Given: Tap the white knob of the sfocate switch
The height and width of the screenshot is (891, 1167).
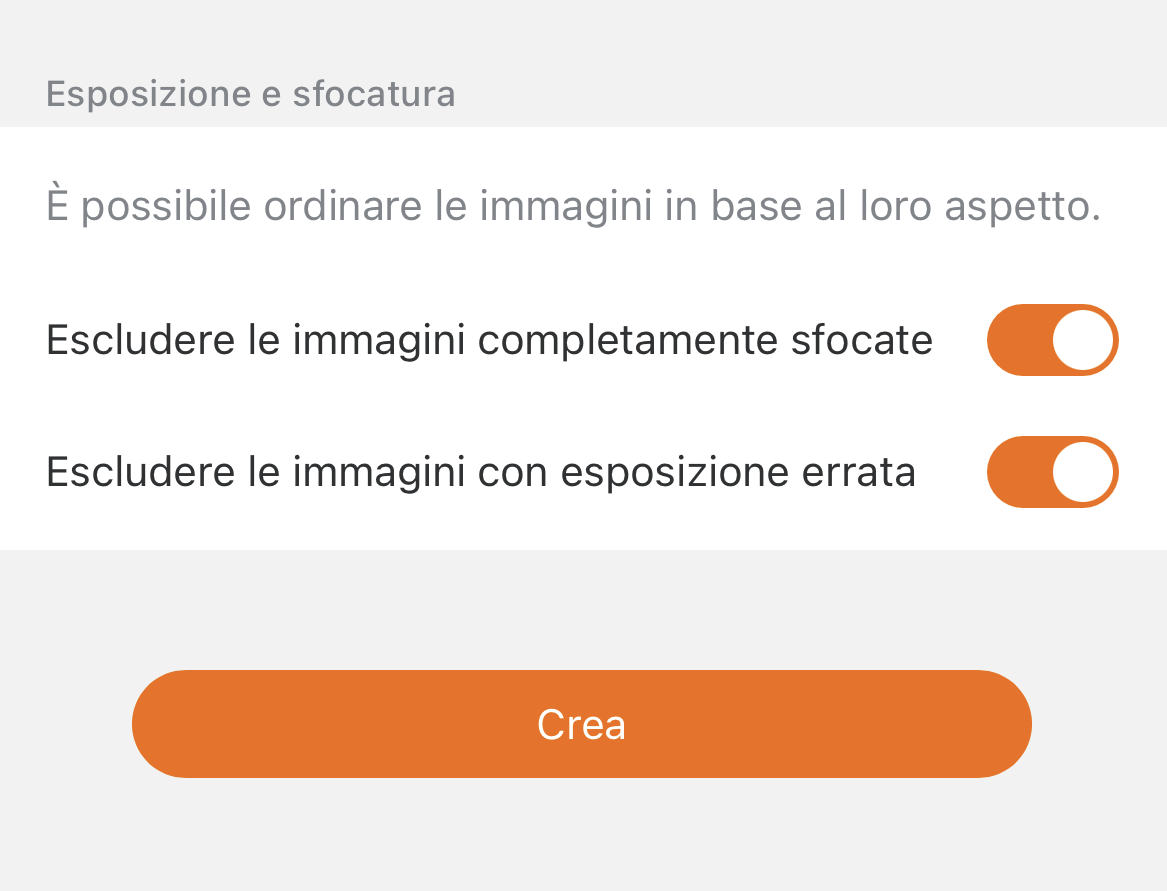Looking at the screenshot, I should [x=1083, y=340].
